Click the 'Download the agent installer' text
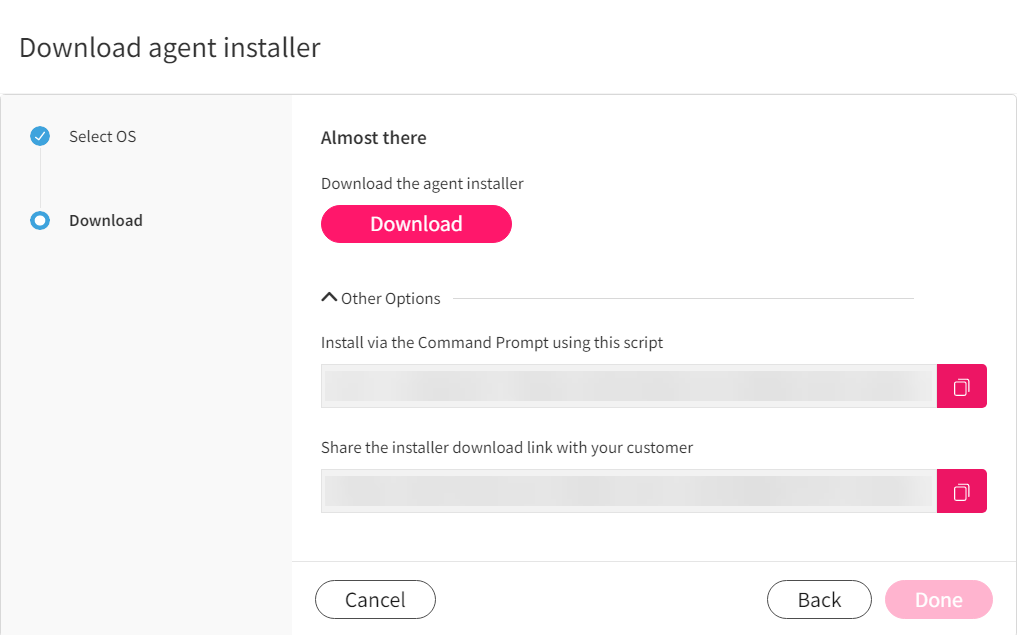Image resolution: width=1017 pixels, height=635 pixels. tap(422, 184)
